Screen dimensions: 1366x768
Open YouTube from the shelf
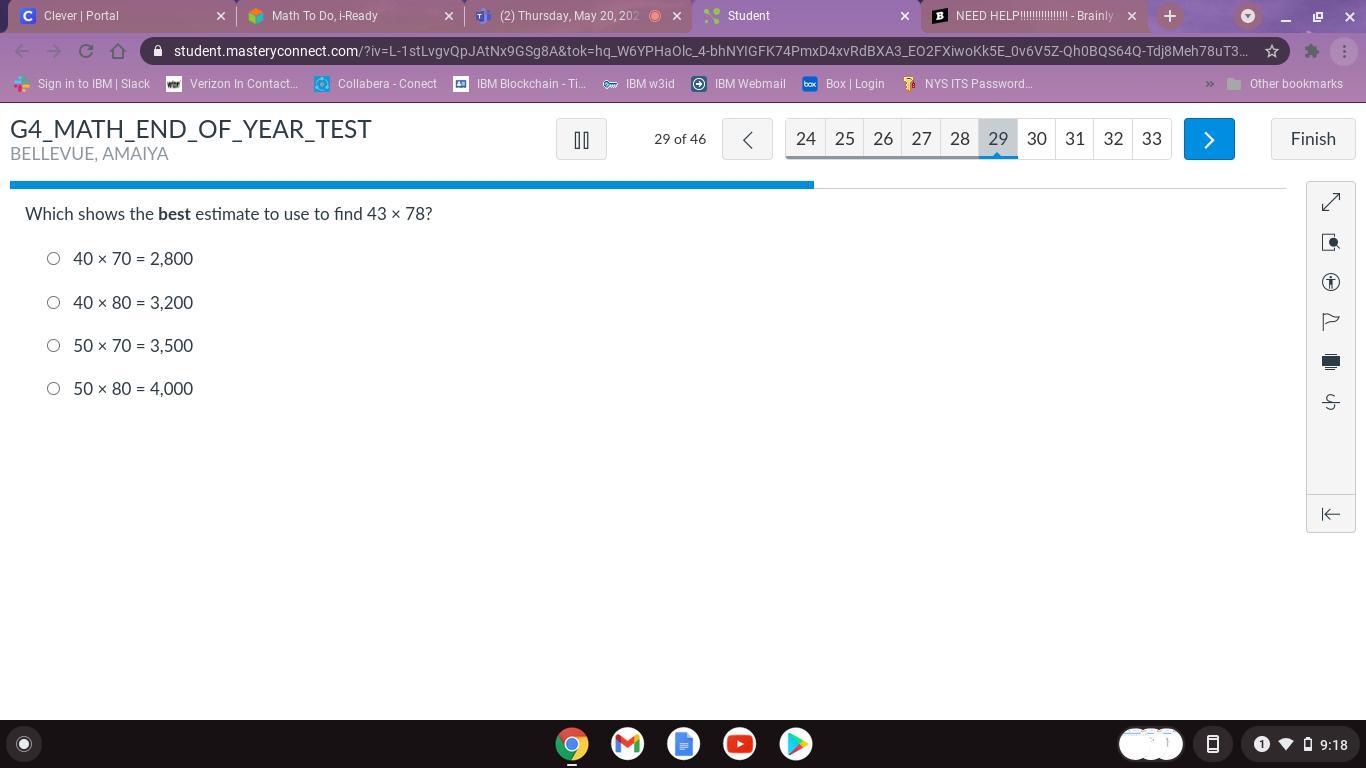point(740,744)
